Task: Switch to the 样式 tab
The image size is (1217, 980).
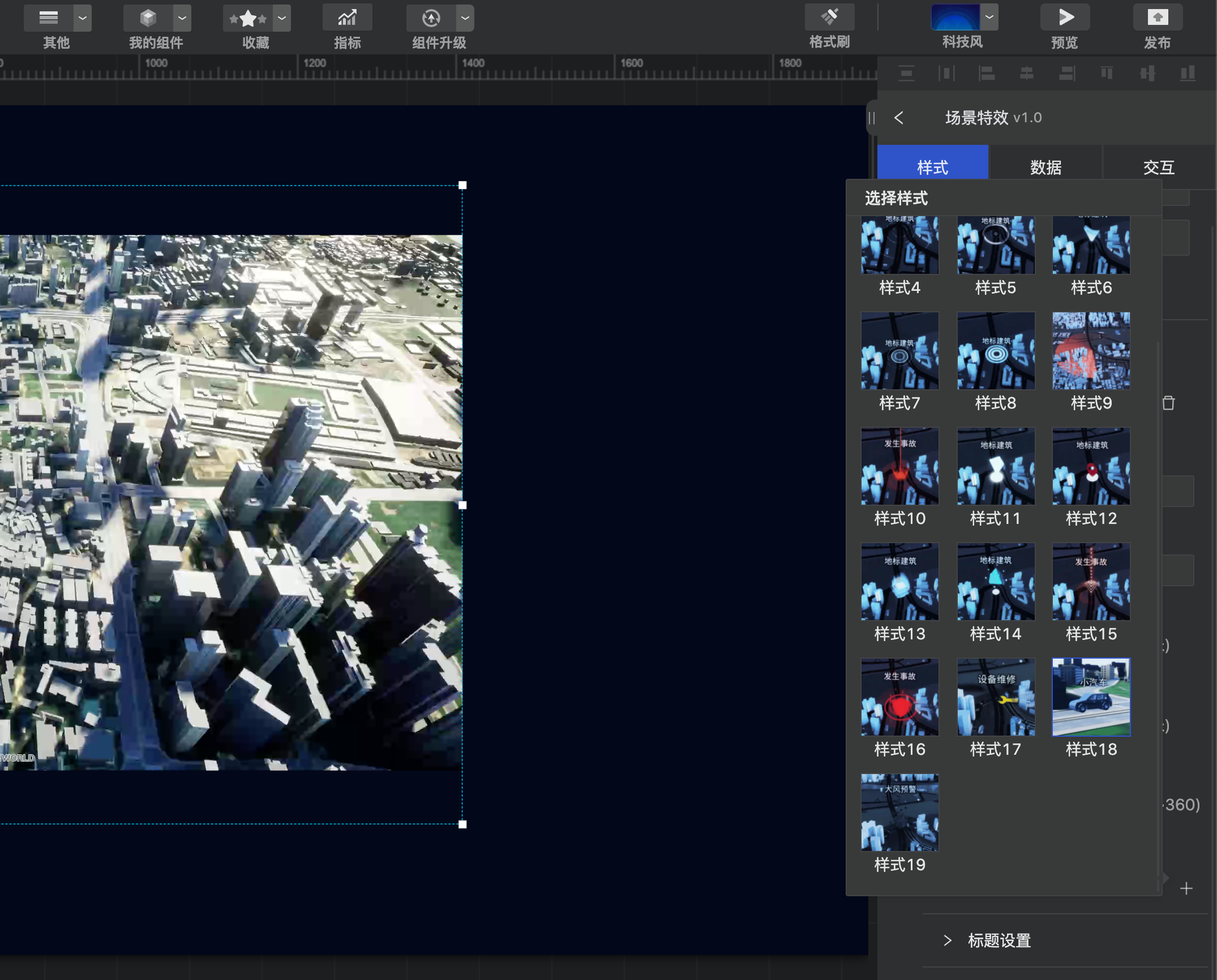Action: pyautogui.click(x=933, y=167)
